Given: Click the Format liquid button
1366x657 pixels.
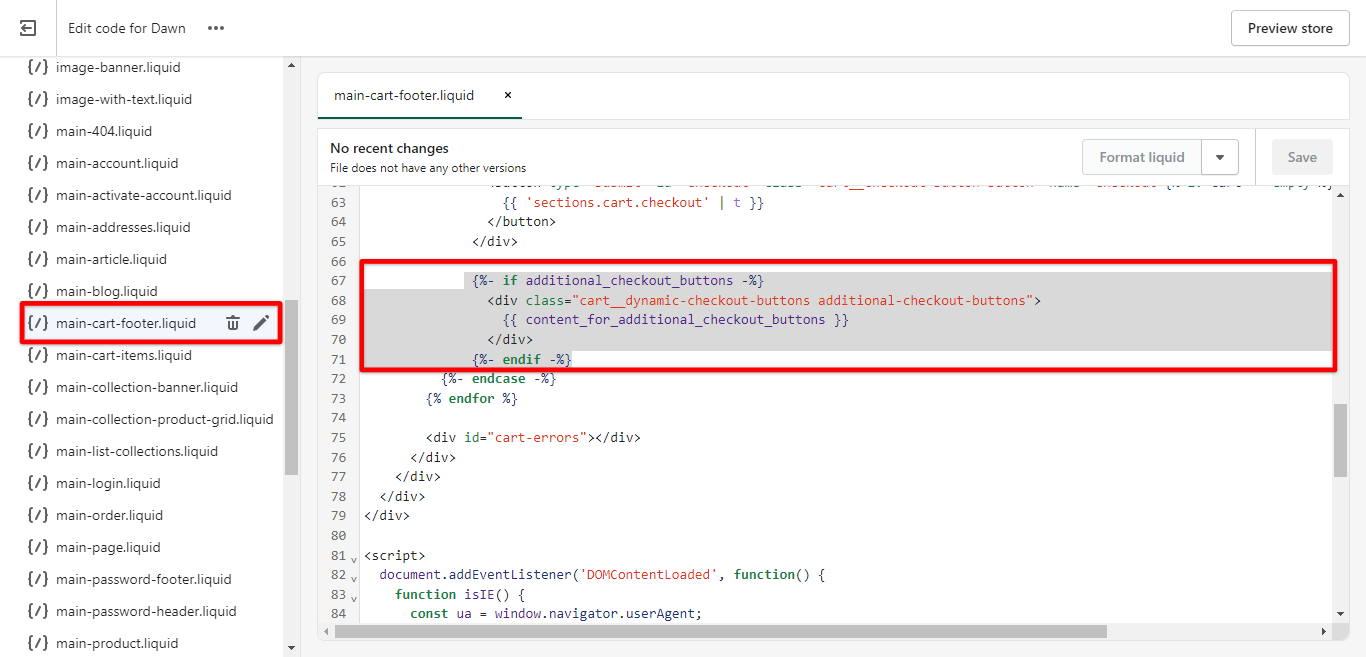Looking at the screenshot, I should pyautogui.click(x=1141, y=157).
